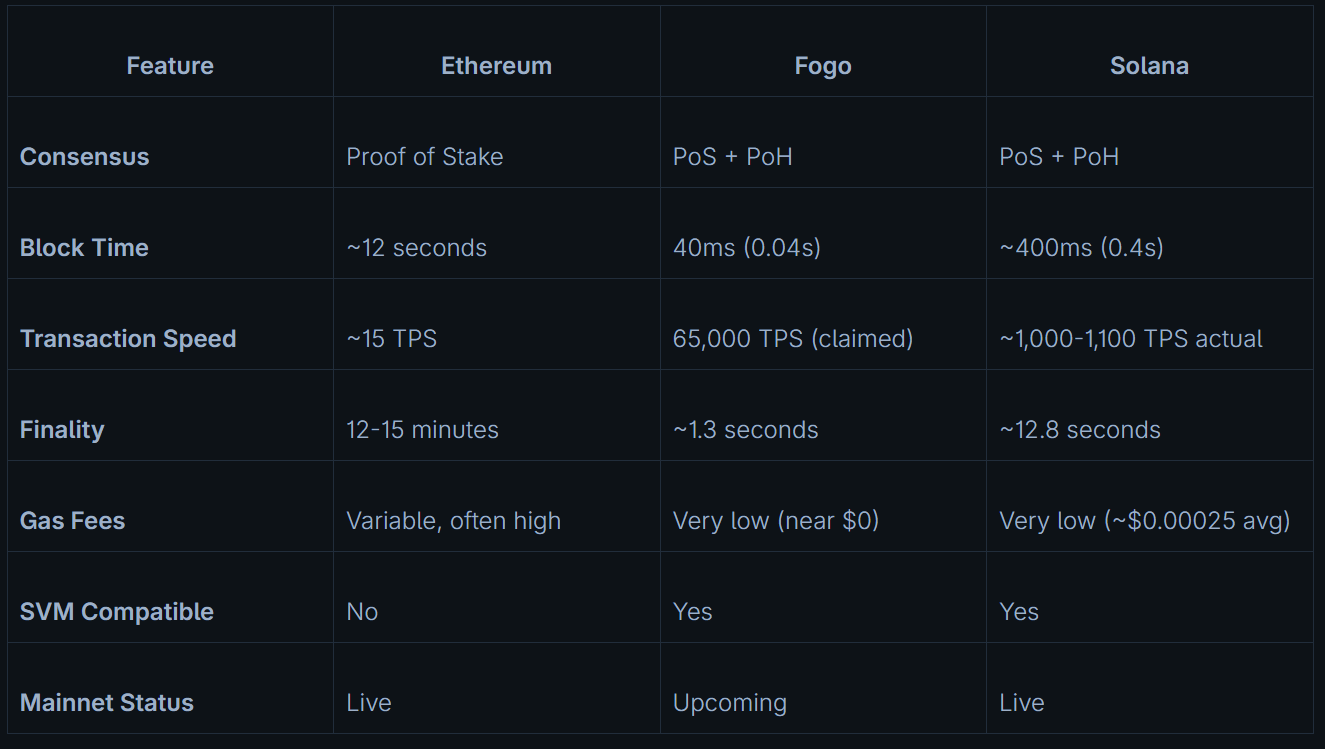Screen dimensions: 1325x749
Task: Click the Solana column header
Action: tap(1149, 66)
